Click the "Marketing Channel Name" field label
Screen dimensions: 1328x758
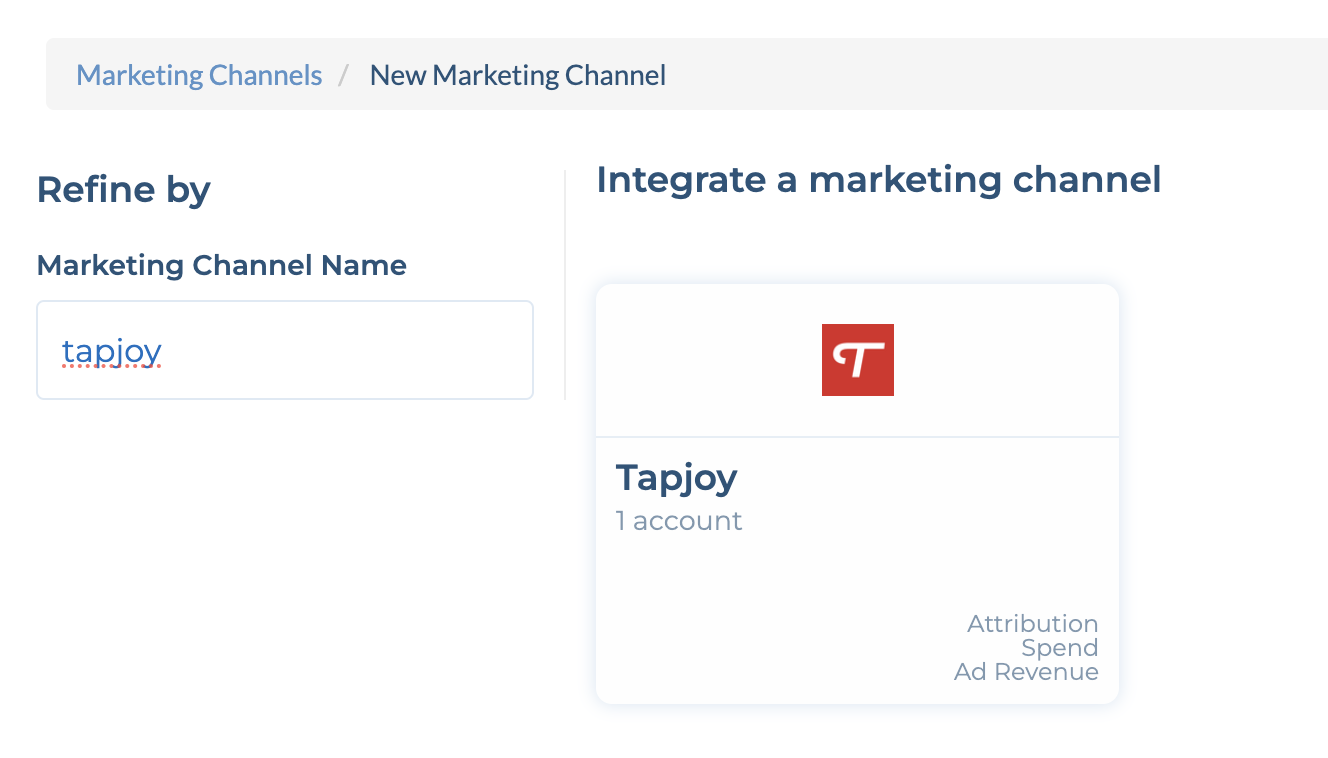point(222,266)
